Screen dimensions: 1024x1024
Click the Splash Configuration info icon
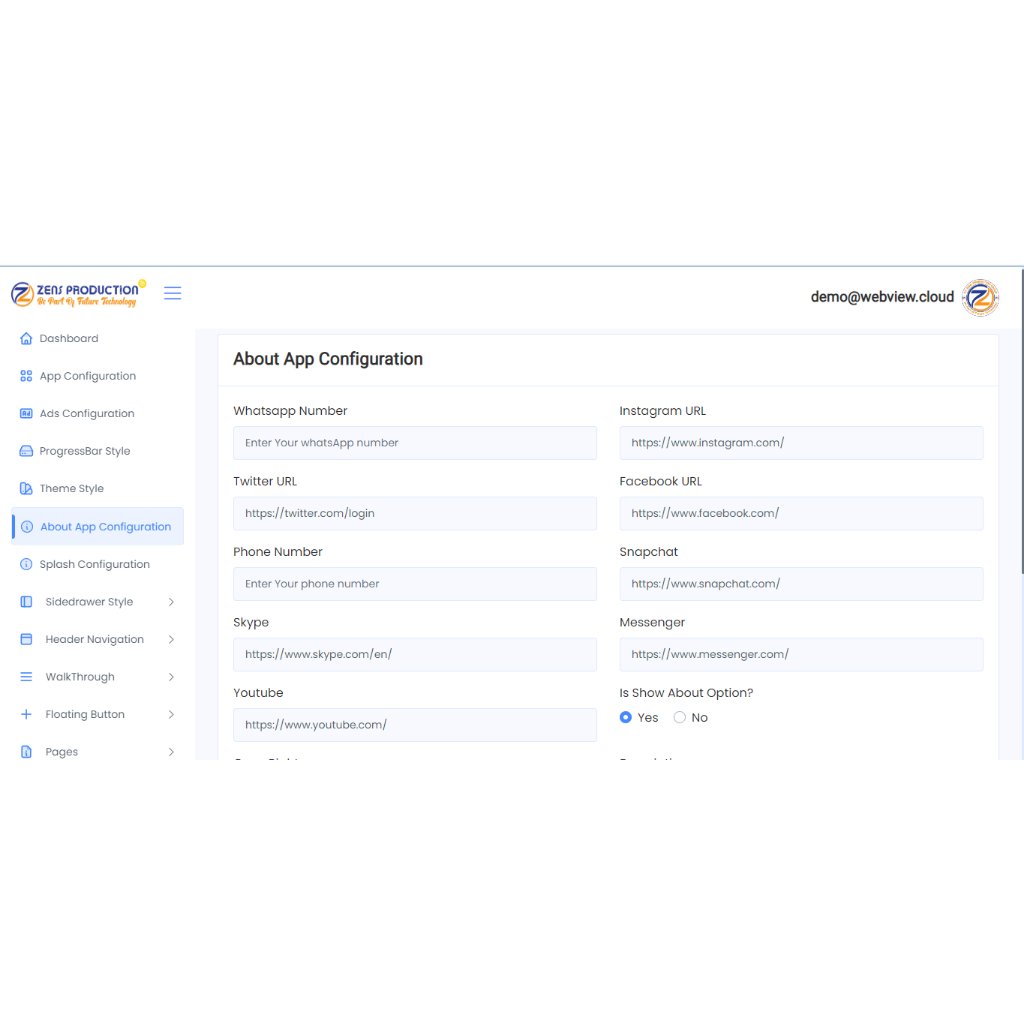pos(27,565)
